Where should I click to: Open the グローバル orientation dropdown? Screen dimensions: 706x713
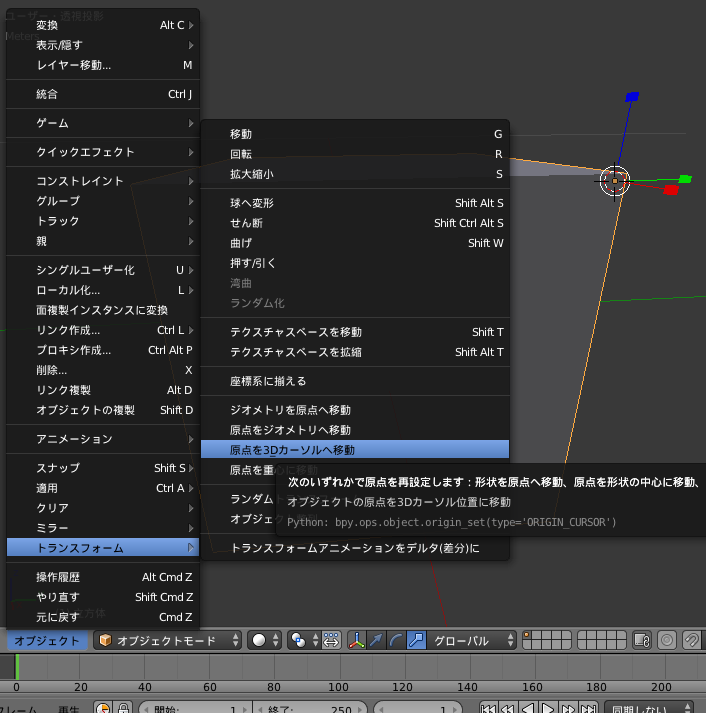(472, 641)
